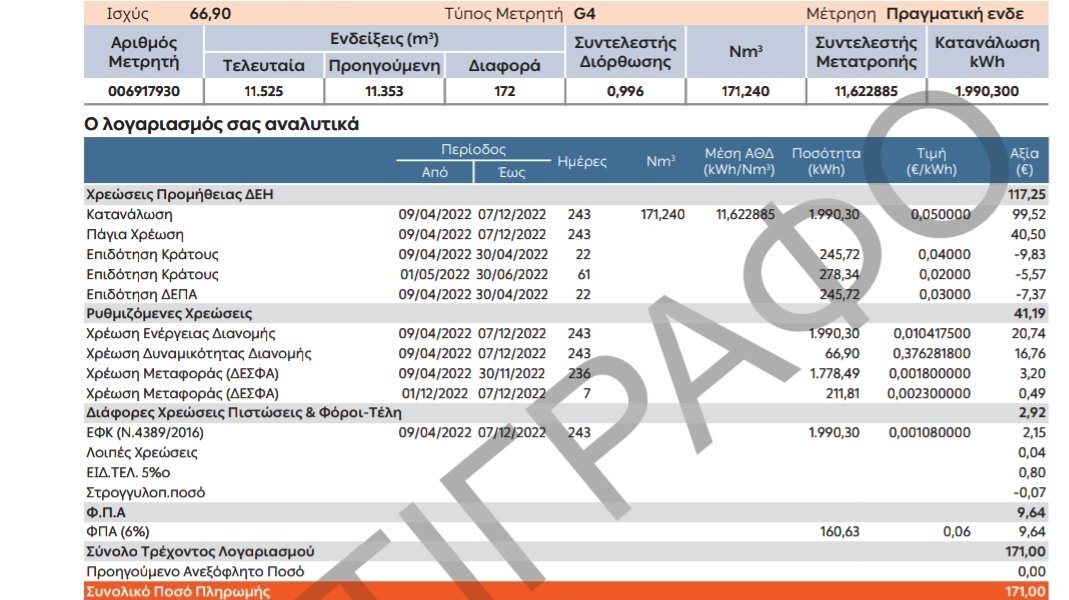Click subsidy amount -5,57
Viewport: 1069px width, 600px height.
point(1030,274)
